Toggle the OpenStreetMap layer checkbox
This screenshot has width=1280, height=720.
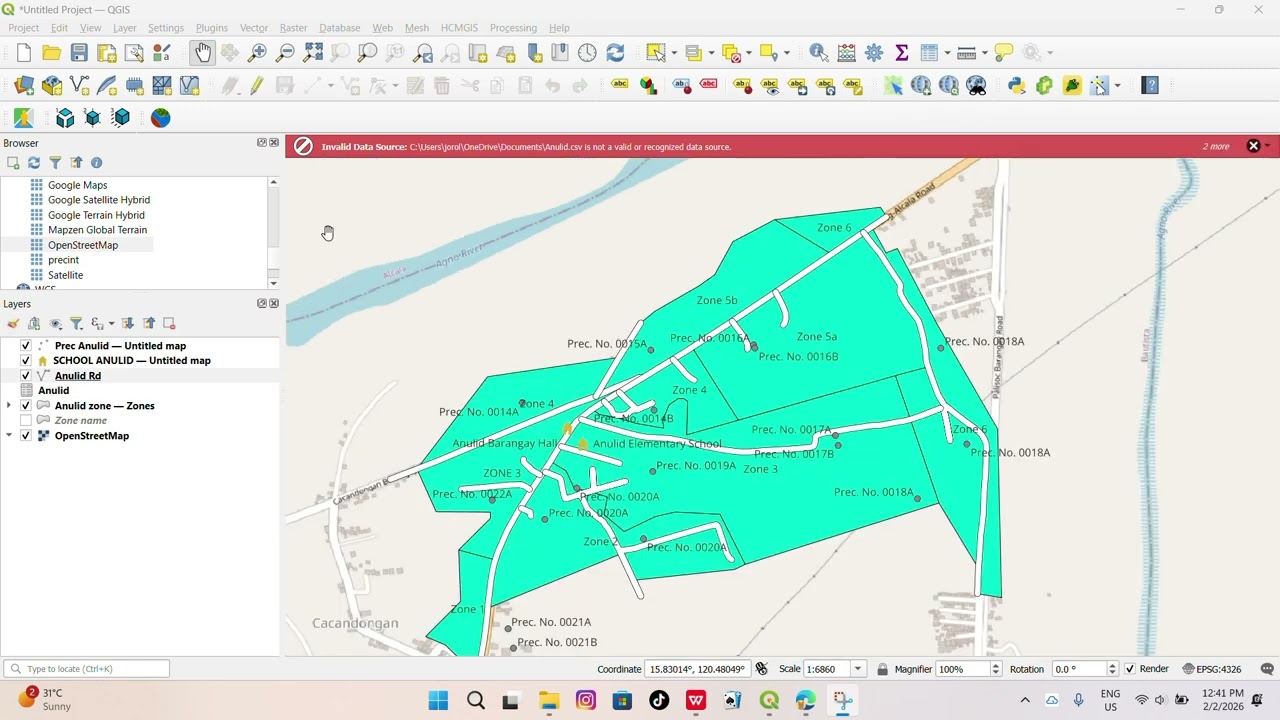pos(26,436)
